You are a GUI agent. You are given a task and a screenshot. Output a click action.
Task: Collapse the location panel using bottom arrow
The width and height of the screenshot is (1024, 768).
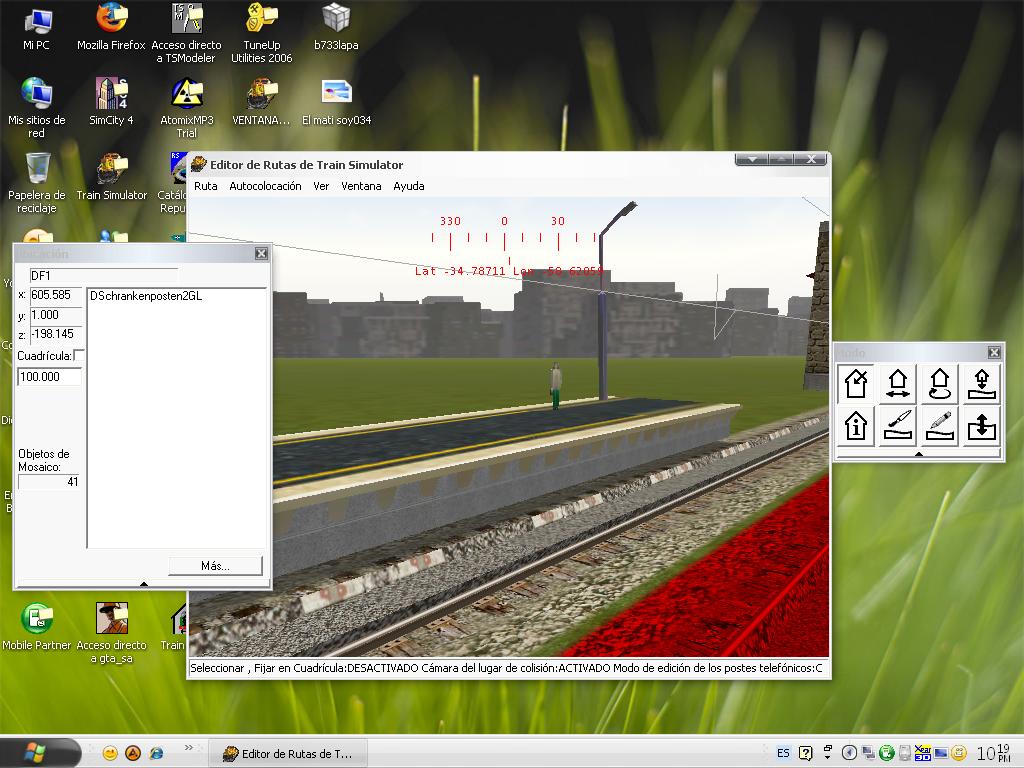tap(144, 583)
